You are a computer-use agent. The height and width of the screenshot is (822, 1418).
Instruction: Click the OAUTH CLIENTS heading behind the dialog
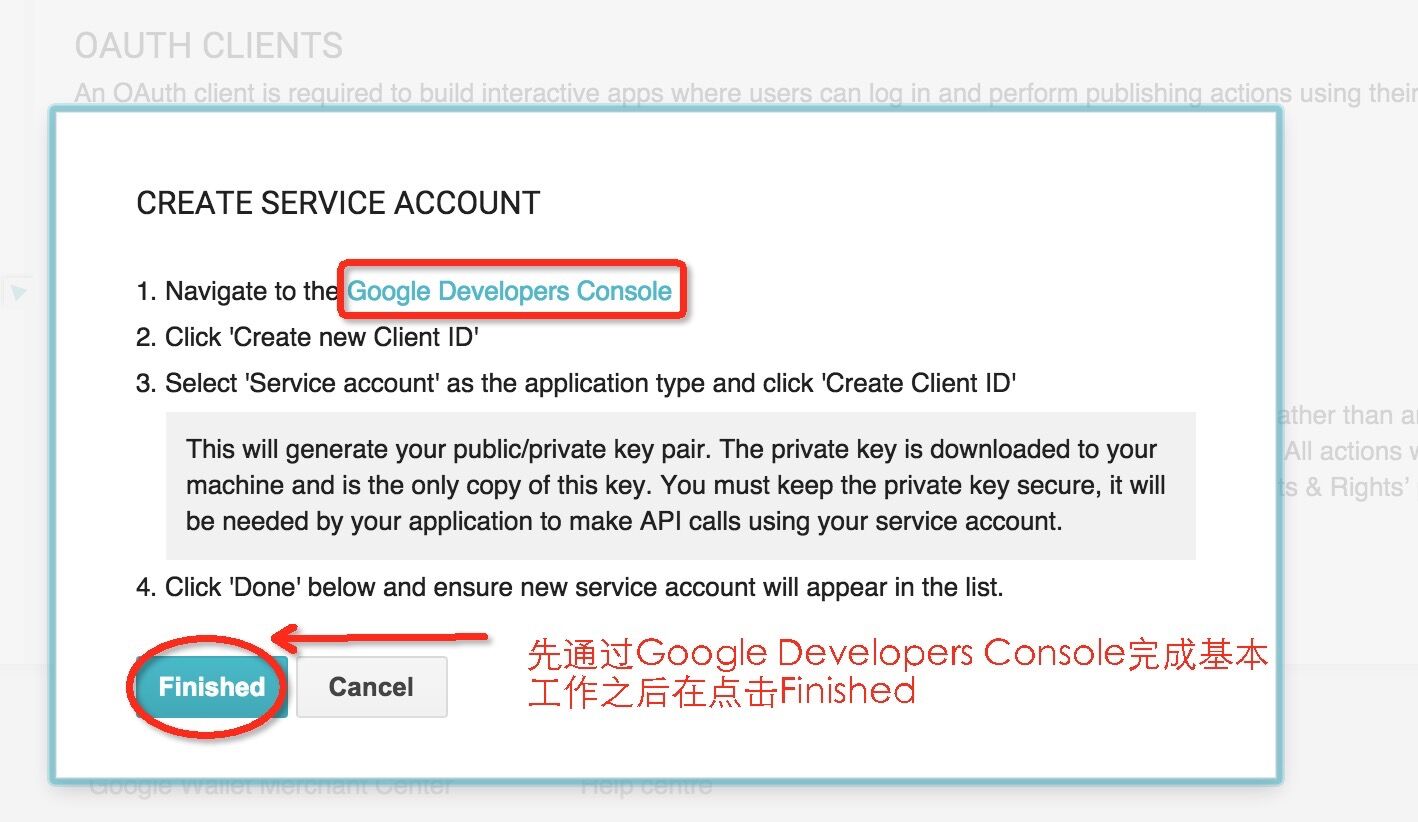click(x=209, y=46)
